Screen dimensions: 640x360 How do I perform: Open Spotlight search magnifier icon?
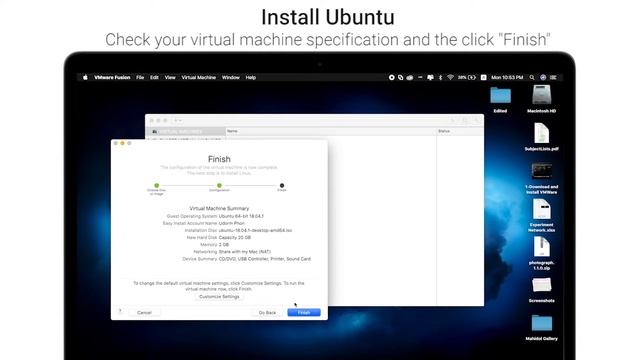coord(532,77)
